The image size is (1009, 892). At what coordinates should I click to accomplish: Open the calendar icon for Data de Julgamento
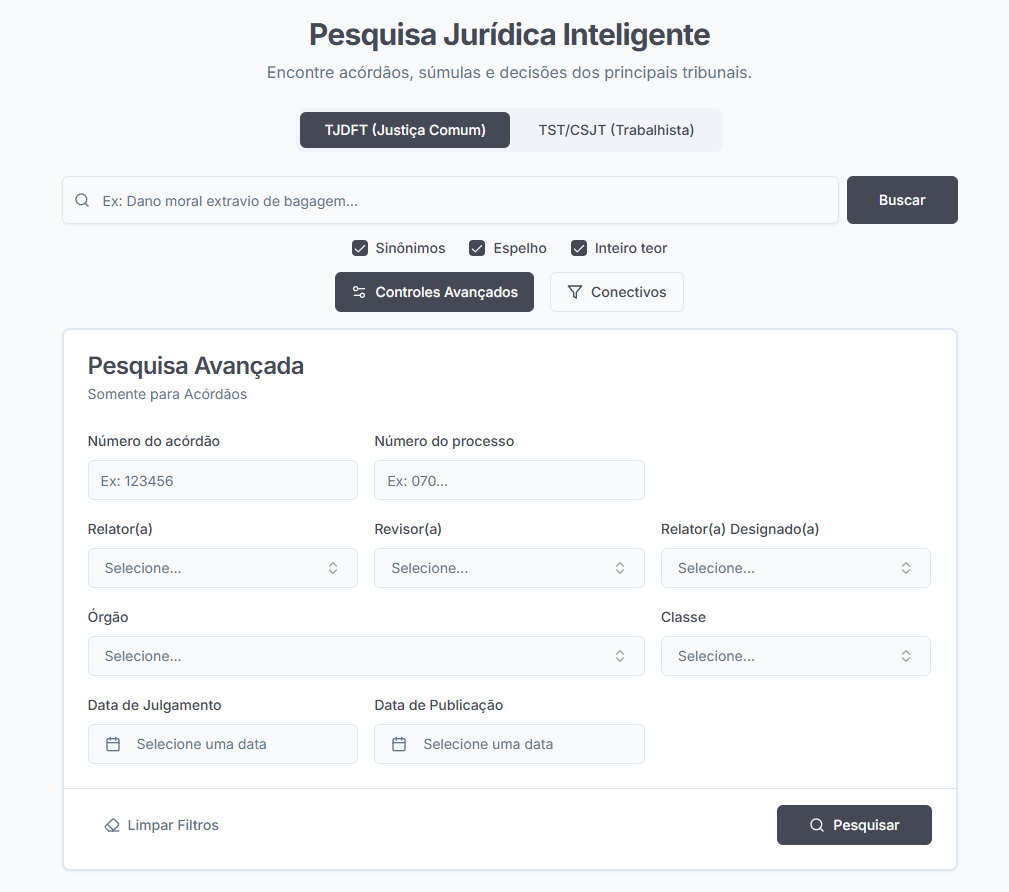(111, 744)
